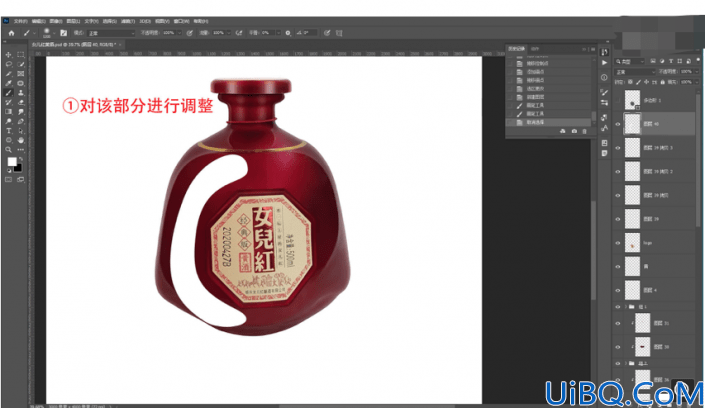Select the 图层 39 拷贝 layer row
Viewport: 705px width, 408px height.
click(x=655, y=196)
